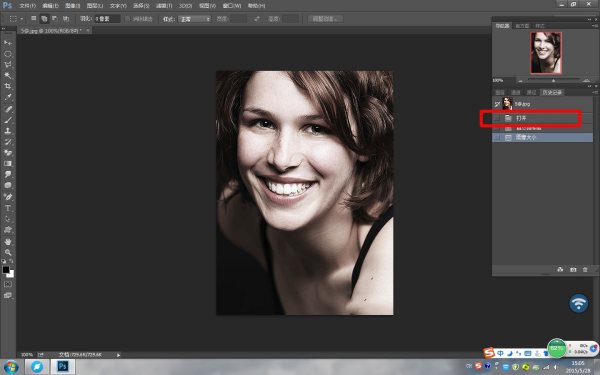Image resolution: width=600 pixels, height=375 pixels.
Task: Select the Path Selection tool
Action: 8,219
